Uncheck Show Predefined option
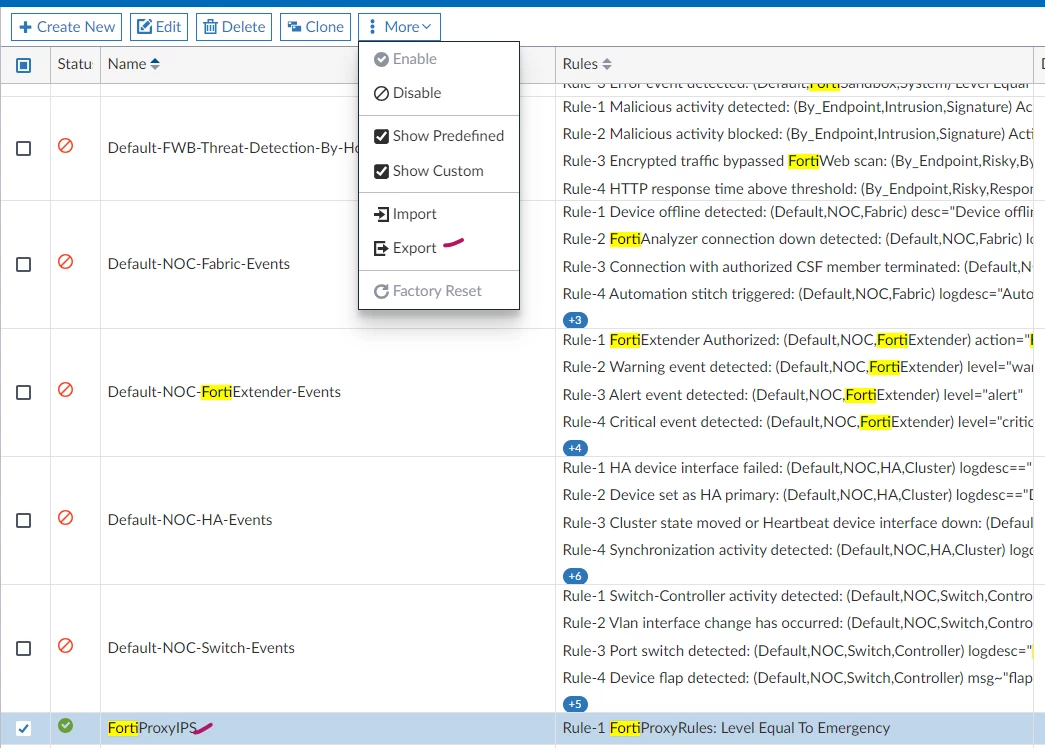The image size is (1045, 748). (x=439, y=136)
